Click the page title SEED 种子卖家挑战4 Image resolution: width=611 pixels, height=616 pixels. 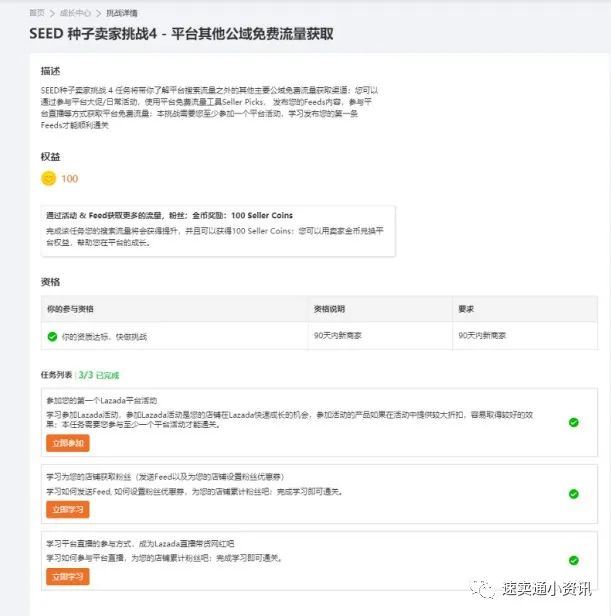[x=181, y=34]
